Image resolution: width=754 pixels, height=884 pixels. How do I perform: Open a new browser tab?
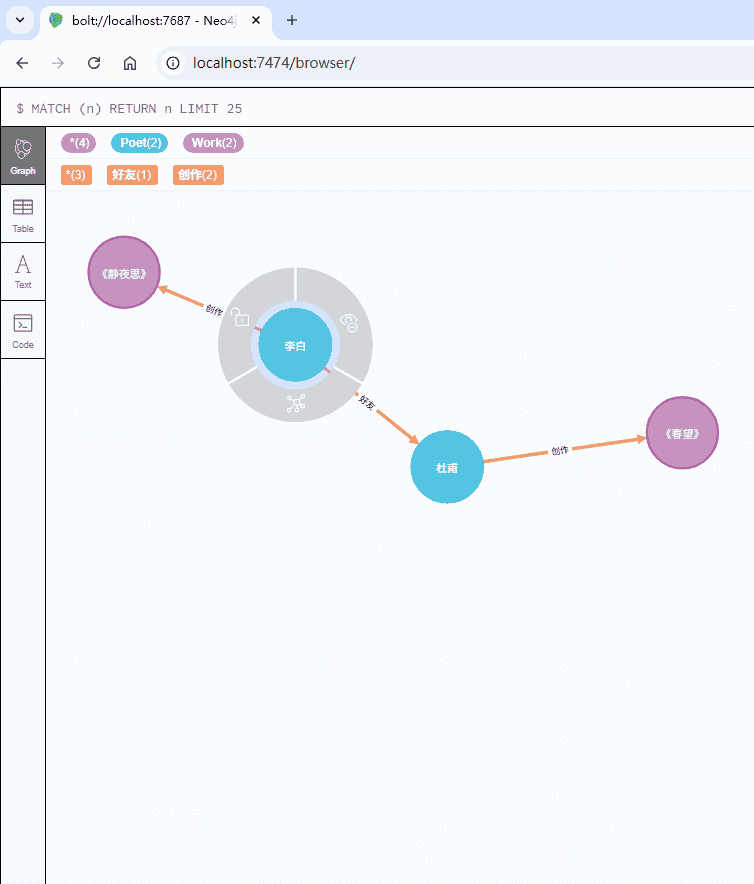point(292,20)
